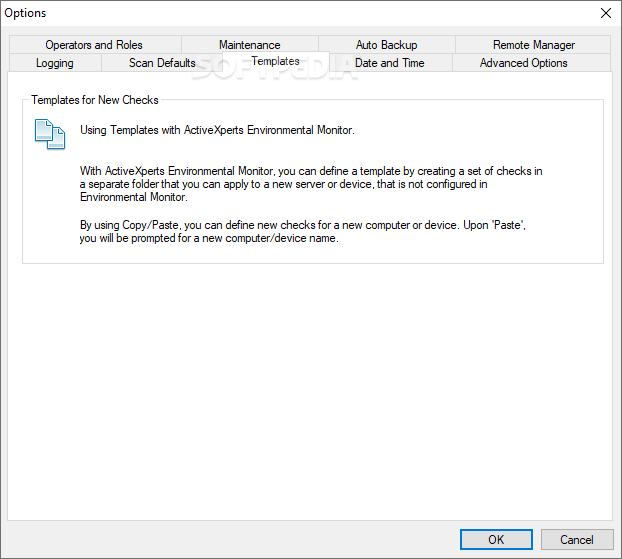Screen dimensions: 622x559
Task: Select the Templates tab
Action: click(275, 61)
